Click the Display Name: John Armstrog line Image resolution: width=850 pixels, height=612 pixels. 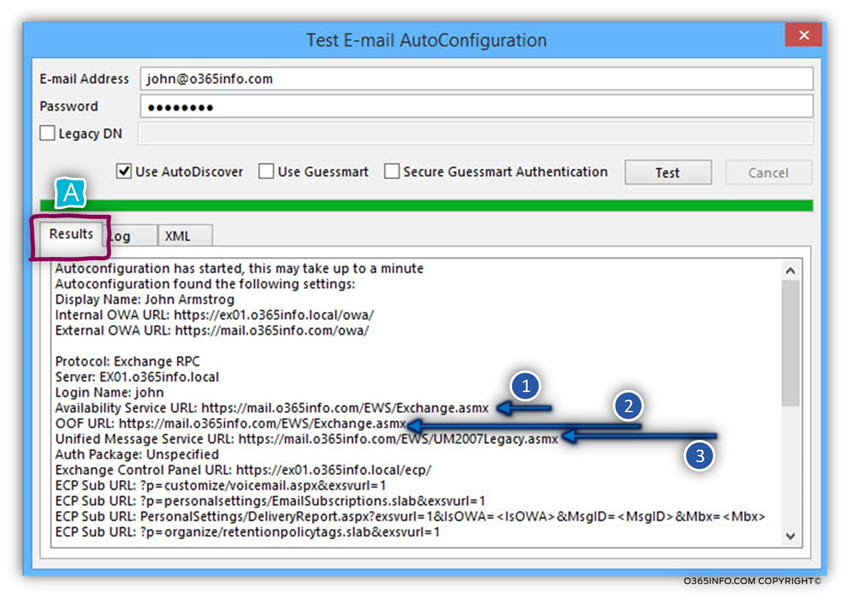pos(145,299)
